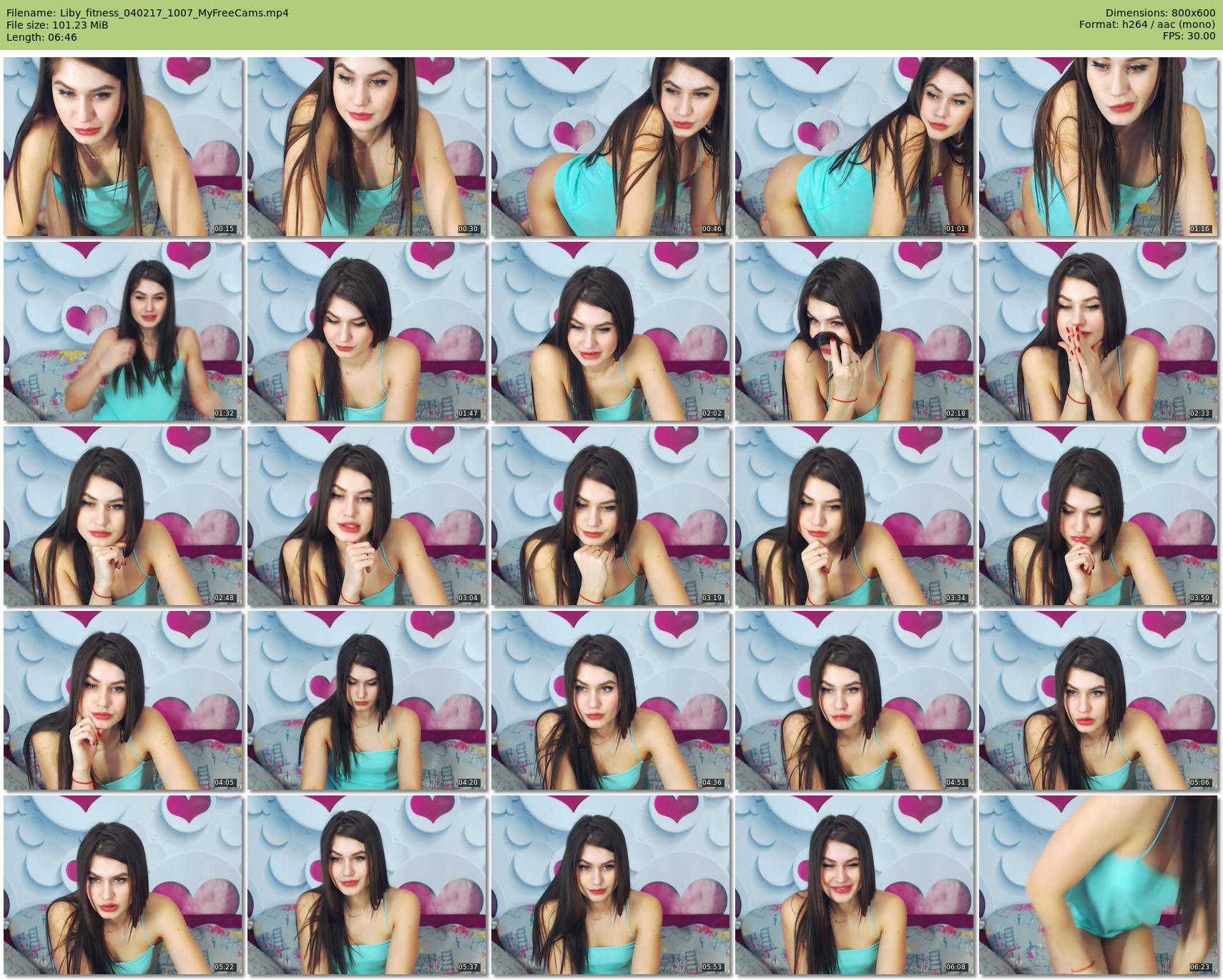Screen dimensions: 1223x980
Task: Select the final thumbnail stamped 06:23
Action: pos(1099,885)
